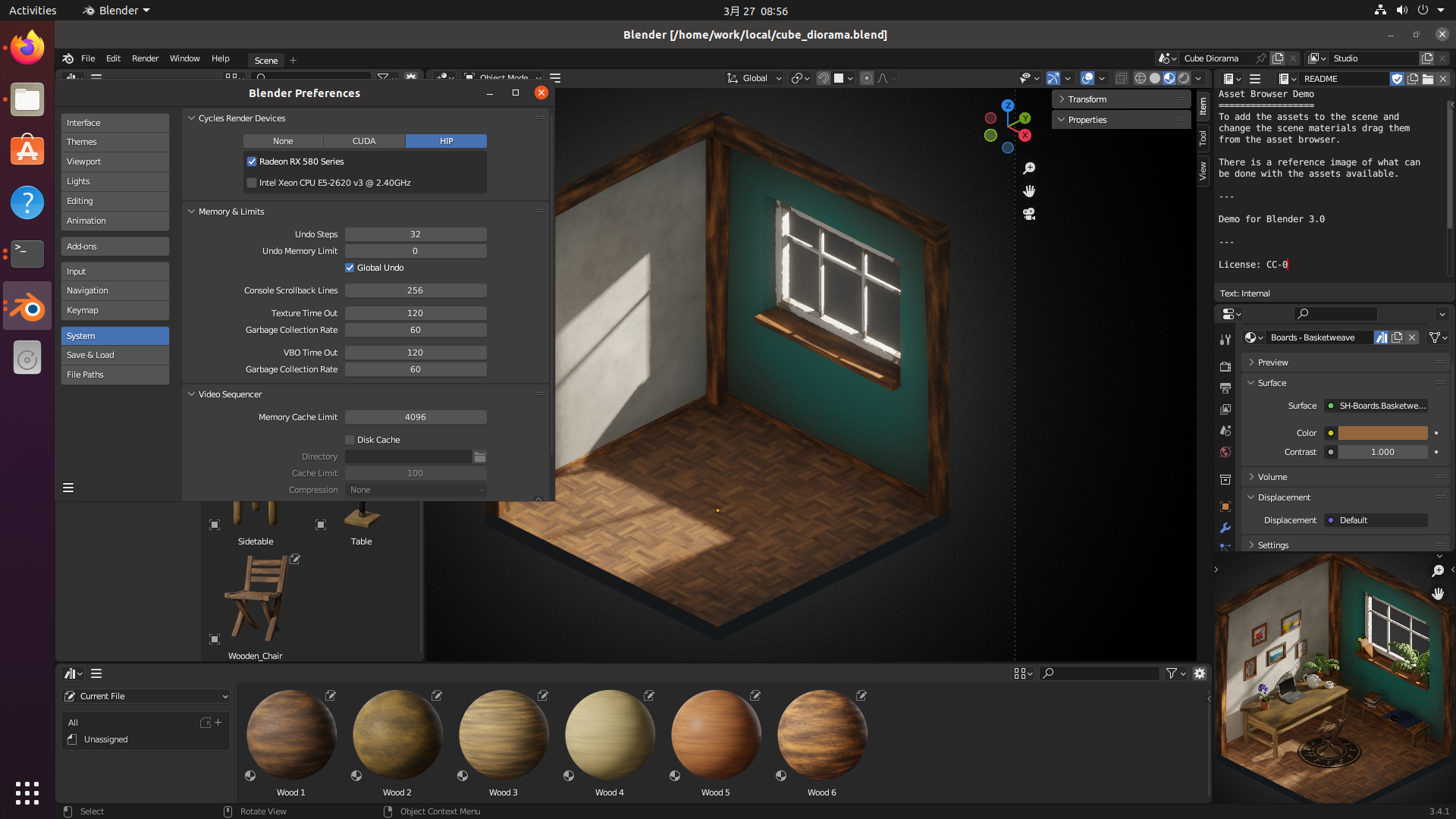Viewport: 1456px width, 819px height.
Task: Click the viewport pan hand gizmo
Action: (x=1029, y=191)
